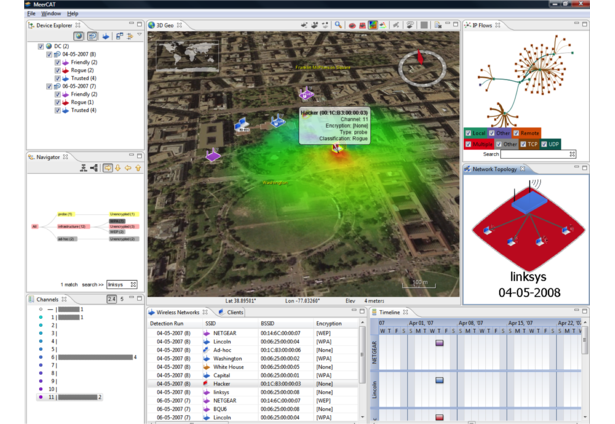
Task: Click the compass on the 3D map
Action: coord(422,68)
